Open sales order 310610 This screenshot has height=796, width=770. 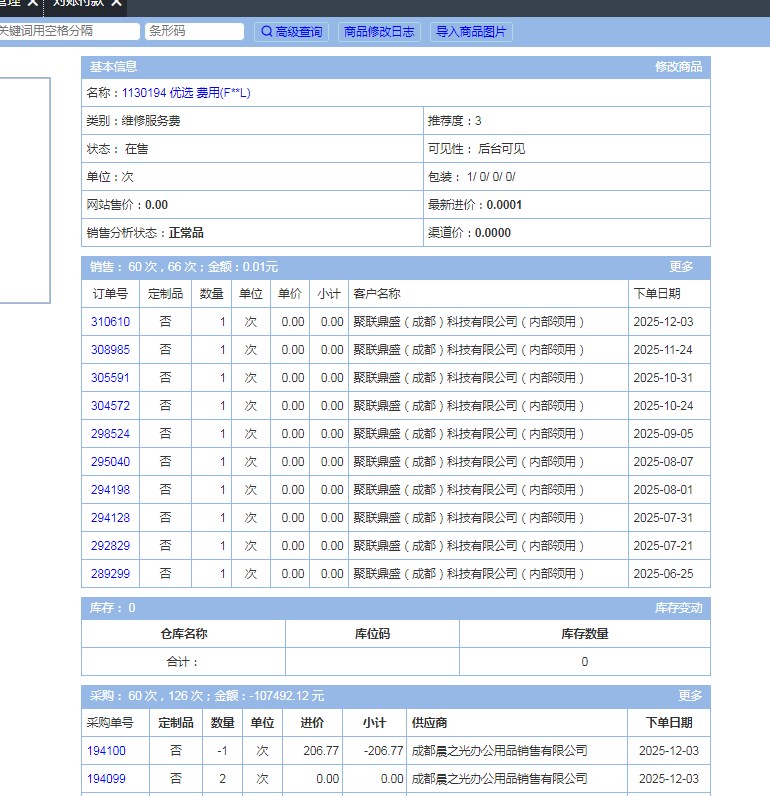[110, 322]
